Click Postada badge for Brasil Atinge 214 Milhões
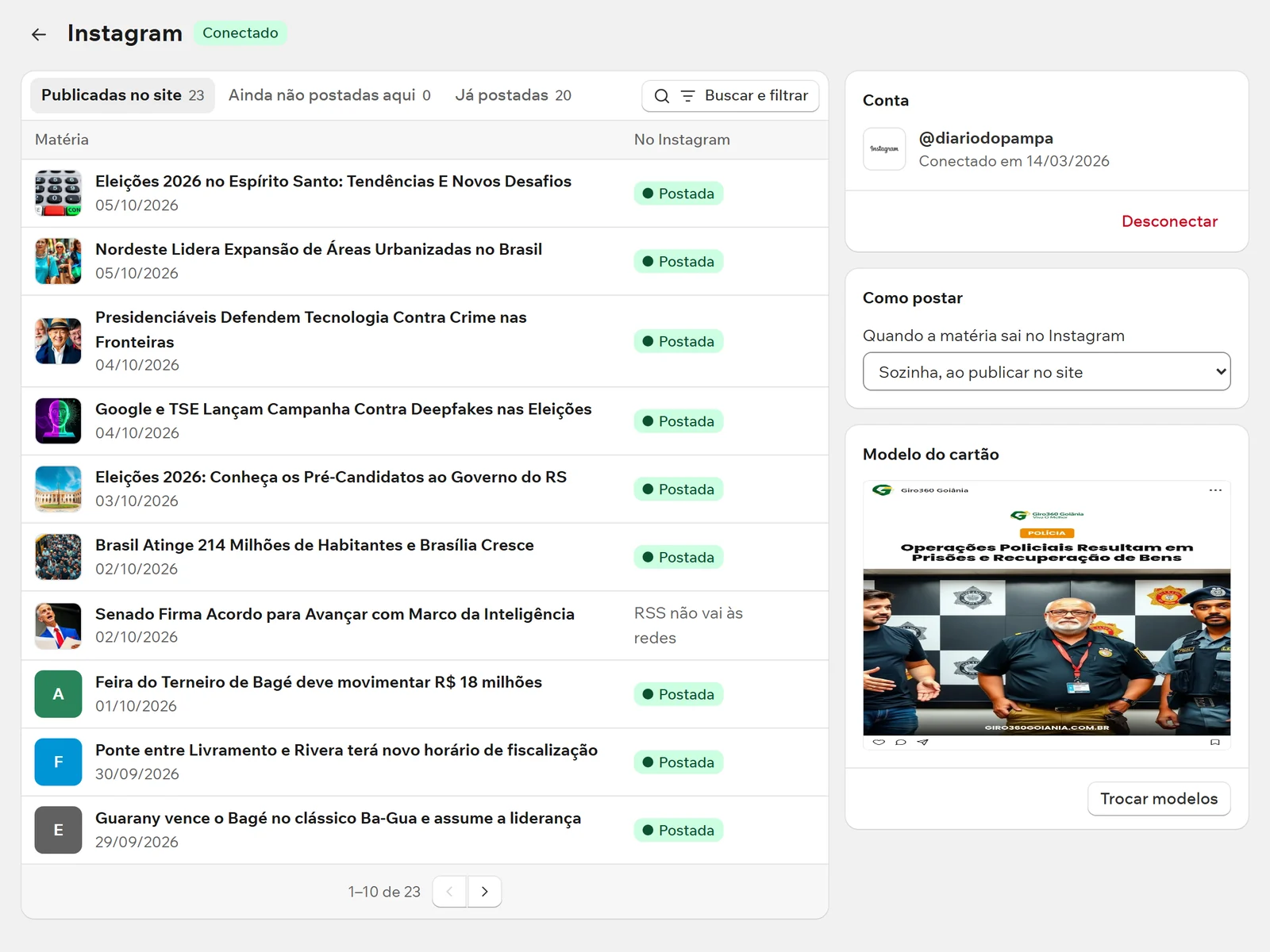This screenshot has width=1270, height=952. pos(679,558)
